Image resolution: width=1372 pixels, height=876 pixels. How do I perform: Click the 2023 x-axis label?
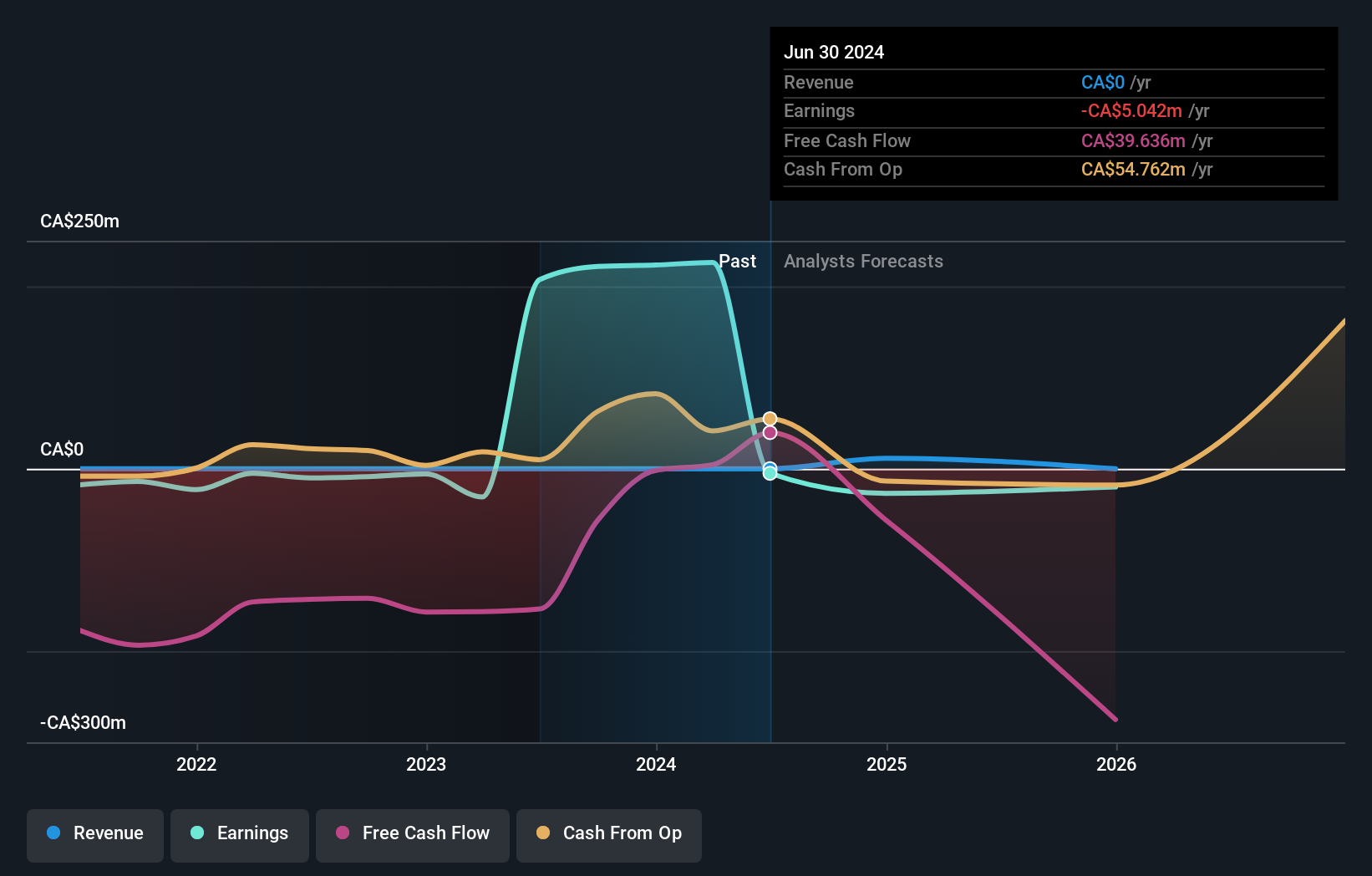pyautogui.click(x=426, y=764)
